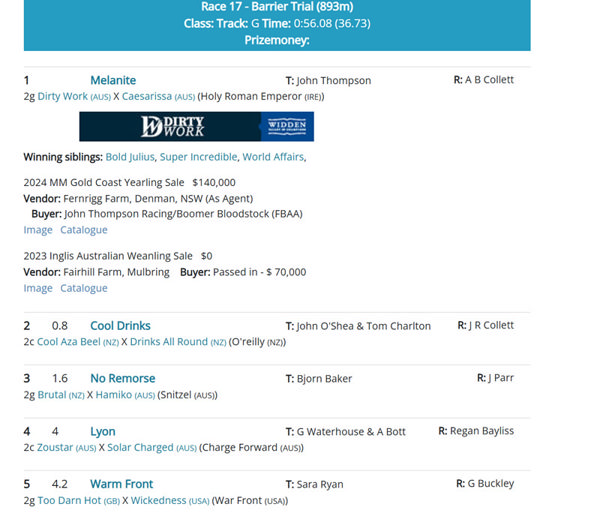Open dam link Solar Charged
The height and width of the screenshot is (531, 600).
pyautogui.click(x=140, y=448)
